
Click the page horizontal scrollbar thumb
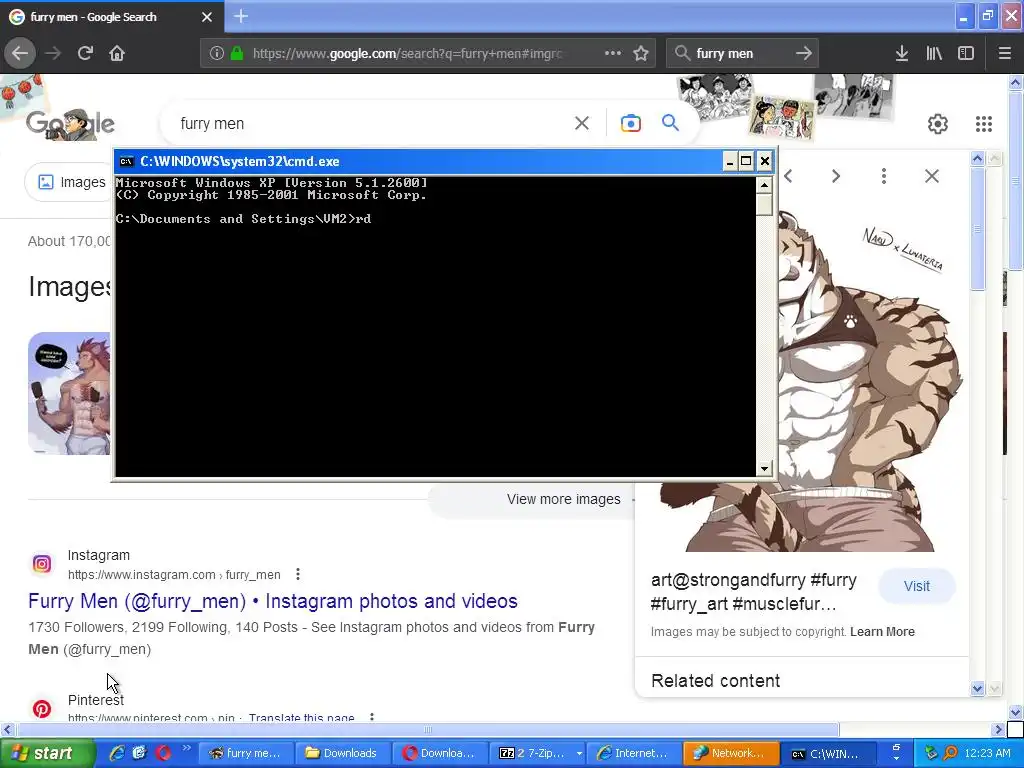(428, 729)
